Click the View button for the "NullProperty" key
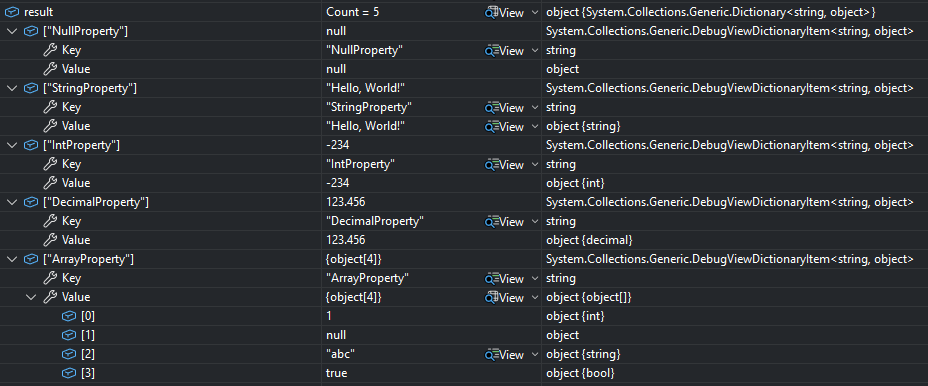 [x=505, y=50]
